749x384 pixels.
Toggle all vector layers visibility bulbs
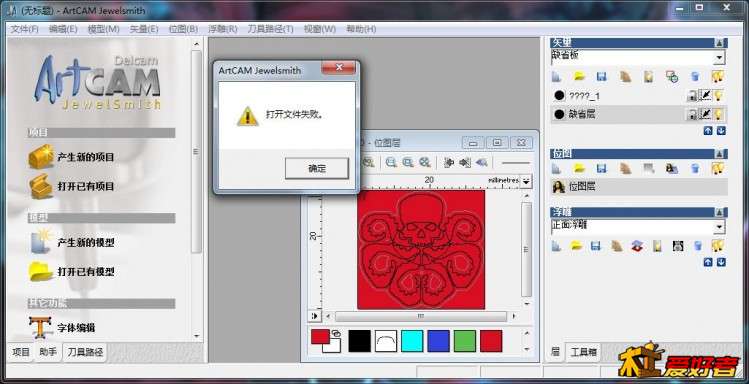pos(717,76)
